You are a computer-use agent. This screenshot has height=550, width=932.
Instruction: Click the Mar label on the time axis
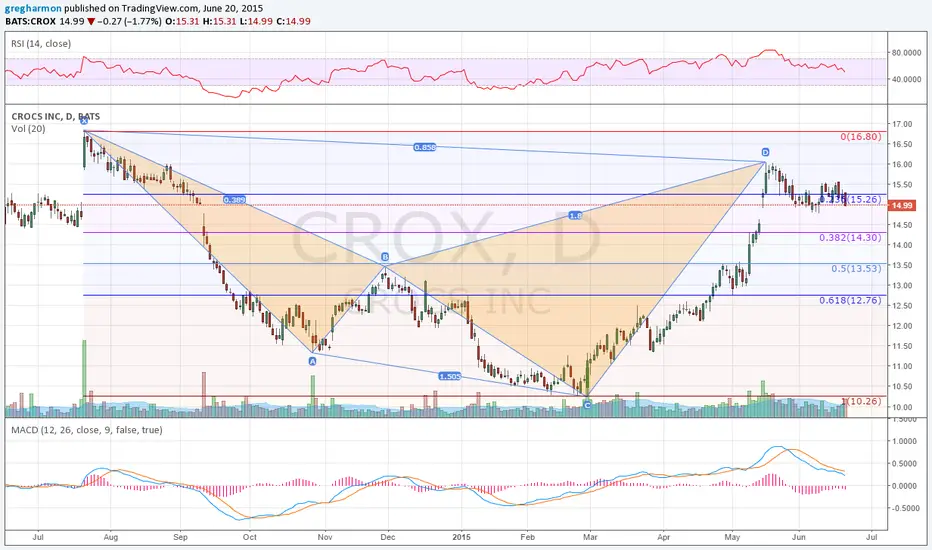[x=590, y=537]
